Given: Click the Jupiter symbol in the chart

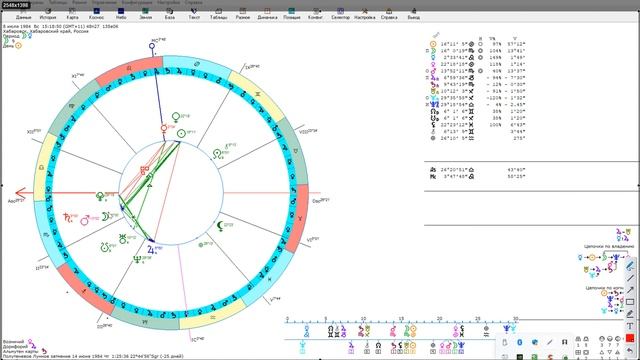Looking at the screenshot, I should 151,249.
